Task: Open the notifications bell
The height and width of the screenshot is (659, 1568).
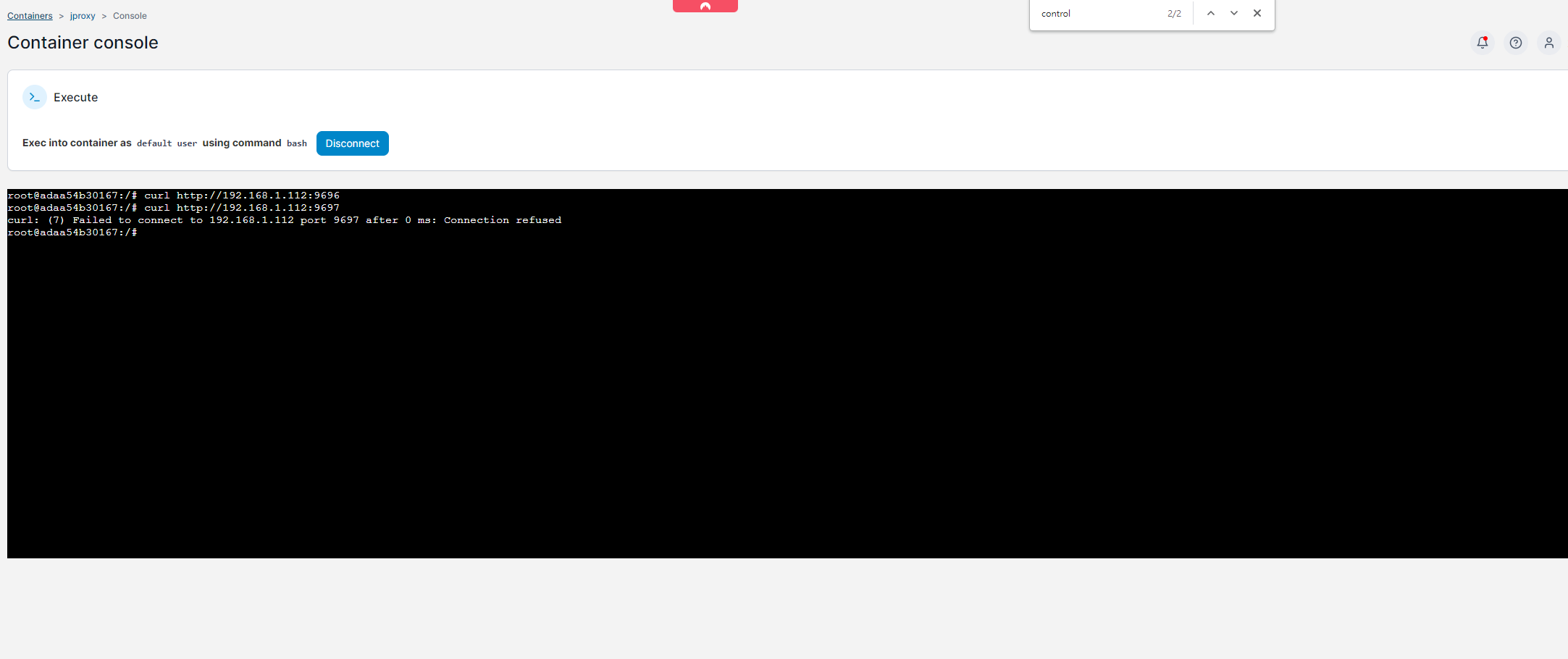Action: pos(1483,43)
